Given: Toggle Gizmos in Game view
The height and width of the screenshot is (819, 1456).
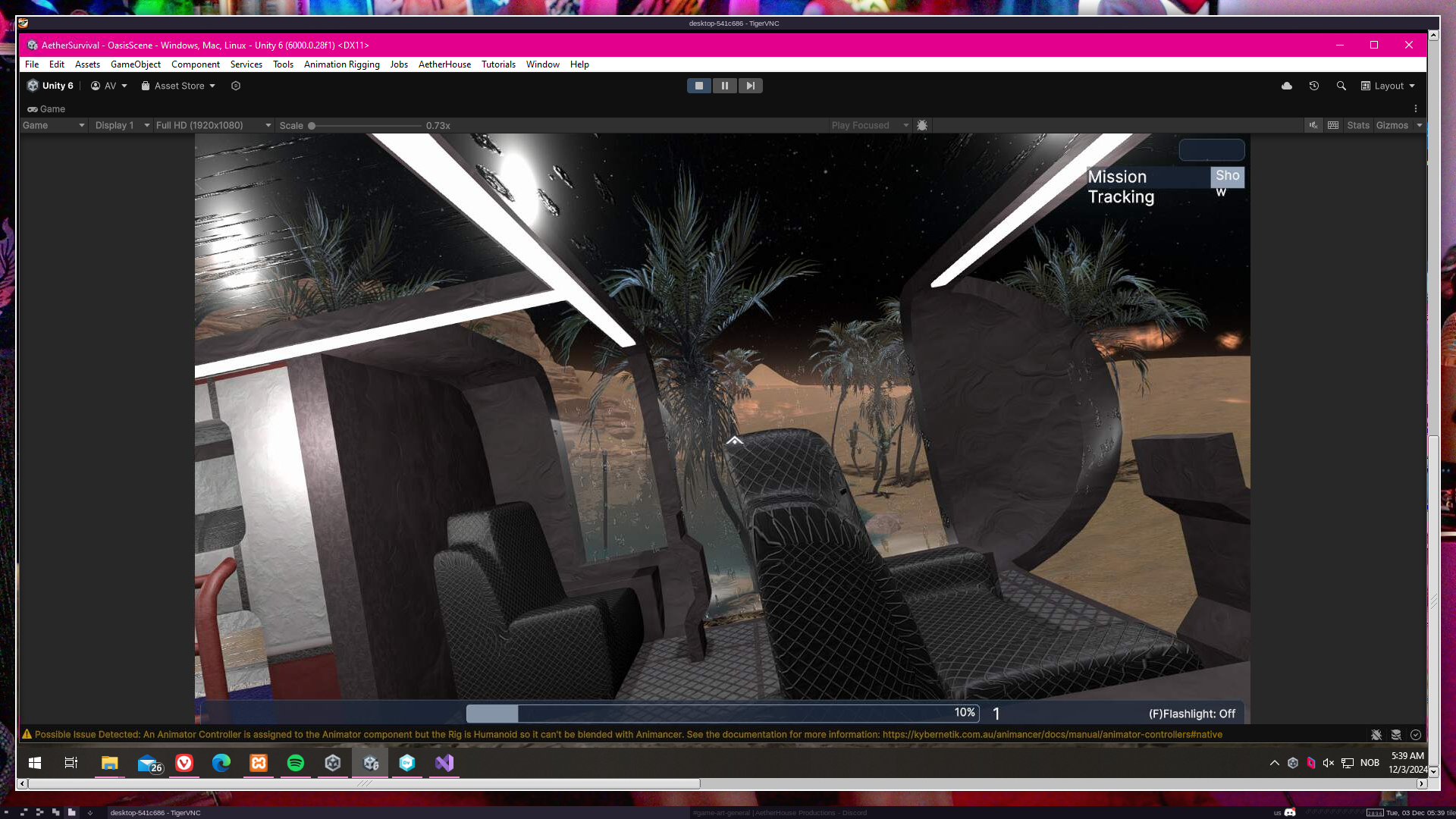Looking at the screenshot, I should click(x=1392, y=125).
